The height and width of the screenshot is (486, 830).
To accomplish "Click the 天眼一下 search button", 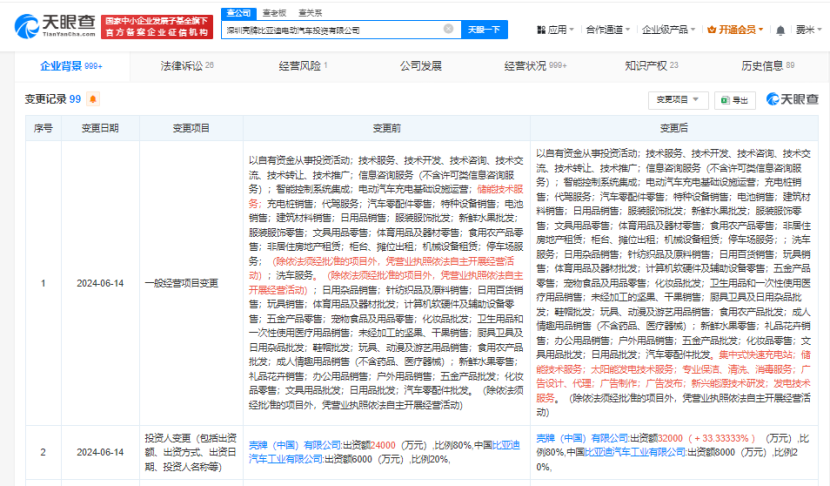I will click(x=484, y=30).
